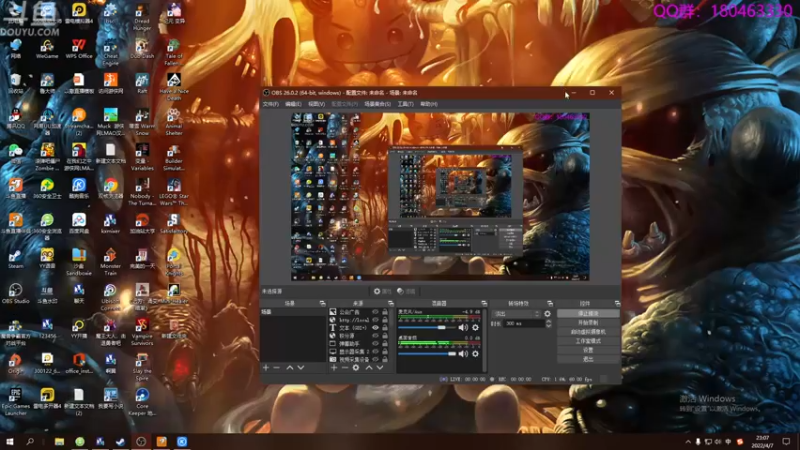This screenshot has height=450, width=800.
Task: Open the View menu in OBS
Action: pos(316,104)
